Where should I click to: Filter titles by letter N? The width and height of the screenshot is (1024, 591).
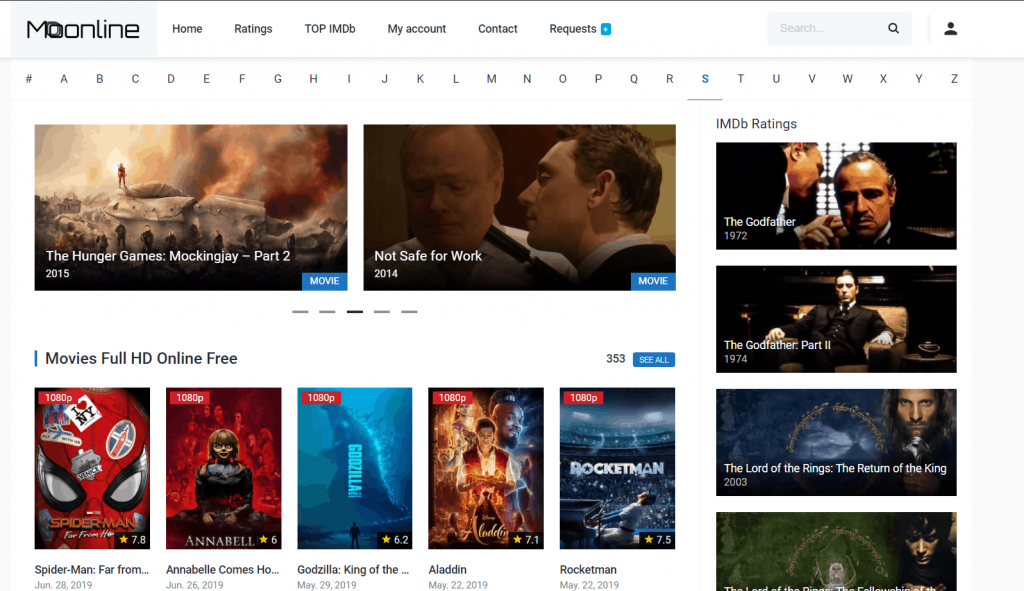(527, 79)
